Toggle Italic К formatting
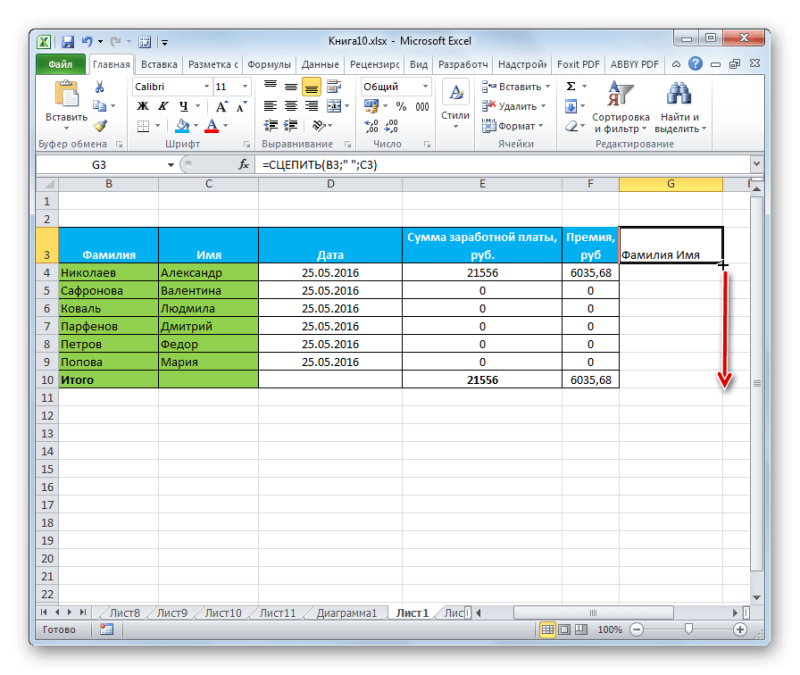The height and width of the screenshot is (675, 800). pos(163,107)
